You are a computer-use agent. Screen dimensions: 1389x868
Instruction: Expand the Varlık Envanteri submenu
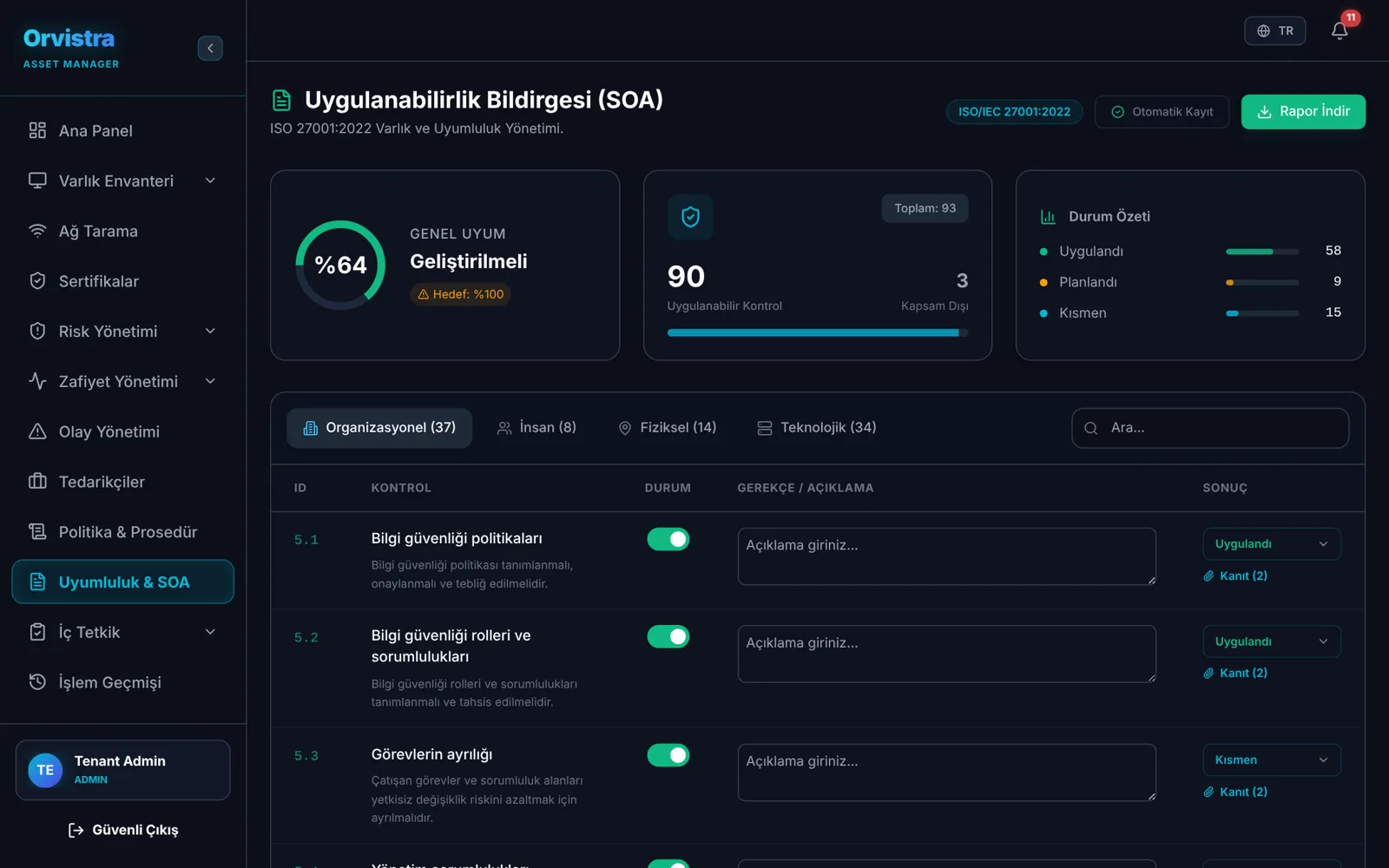coord(210,181)
